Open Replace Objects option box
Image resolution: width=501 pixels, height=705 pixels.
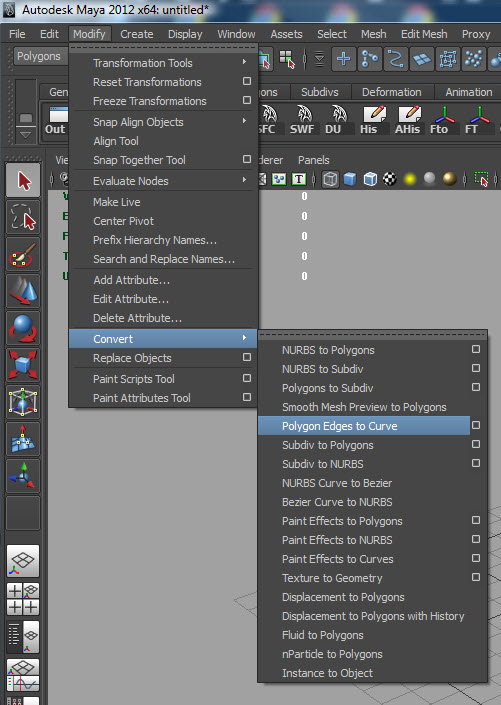pyautogui.click(x=247, y=357)
